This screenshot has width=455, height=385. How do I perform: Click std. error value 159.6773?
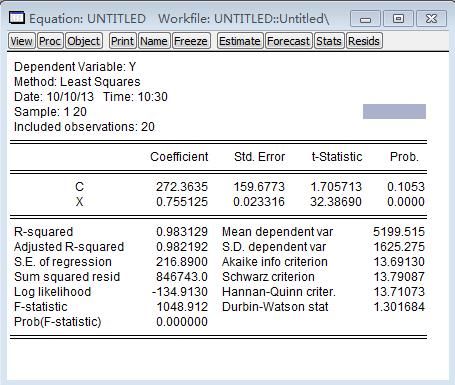click(x=259, y=187)
